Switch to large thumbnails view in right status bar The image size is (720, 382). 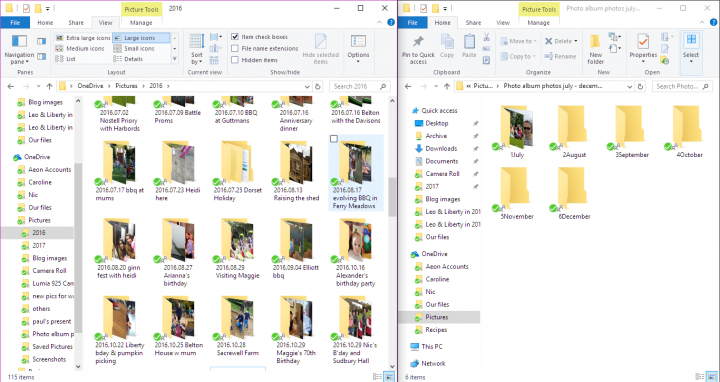click(x=712, y=376)
